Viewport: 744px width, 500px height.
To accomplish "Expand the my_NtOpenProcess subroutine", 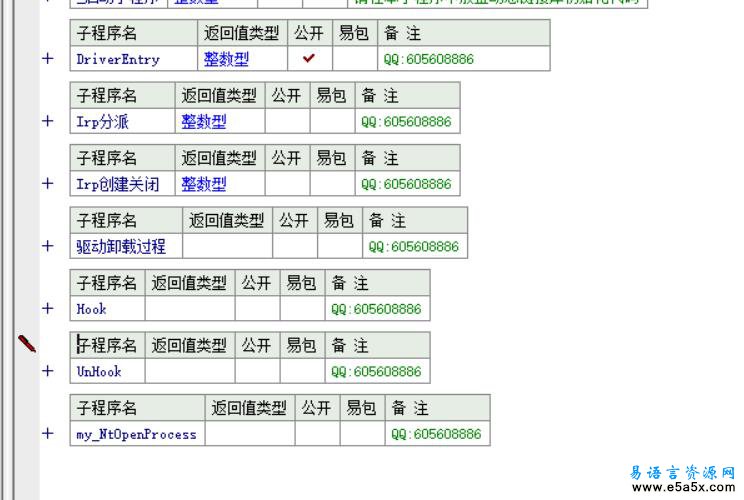I will pos(47,433).
